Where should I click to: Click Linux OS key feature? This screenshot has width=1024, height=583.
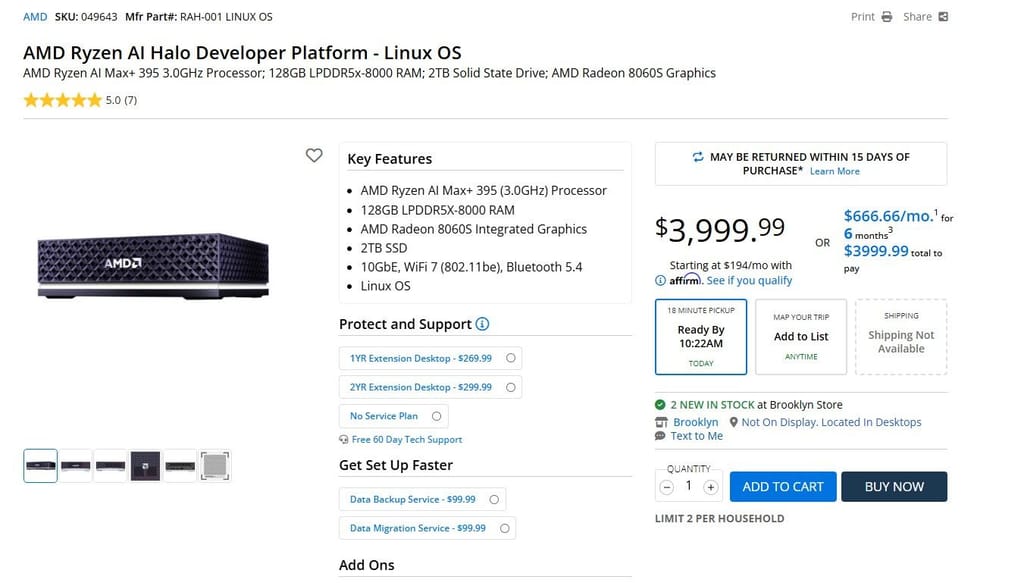(x=385, y=286)
